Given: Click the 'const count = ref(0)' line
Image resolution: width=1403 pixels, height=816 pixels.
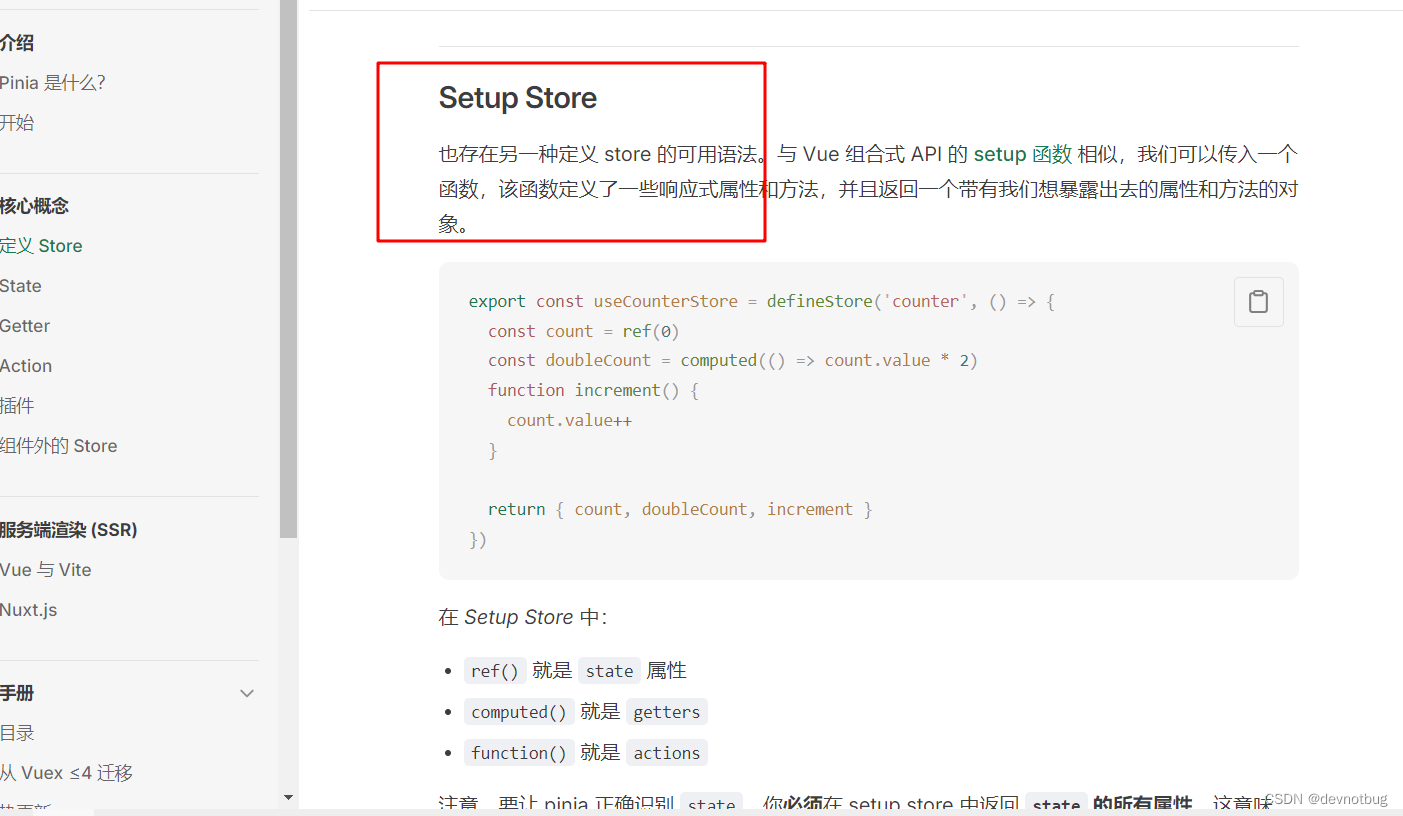Looking at the screenshot, I should click(x=584, y=331).
